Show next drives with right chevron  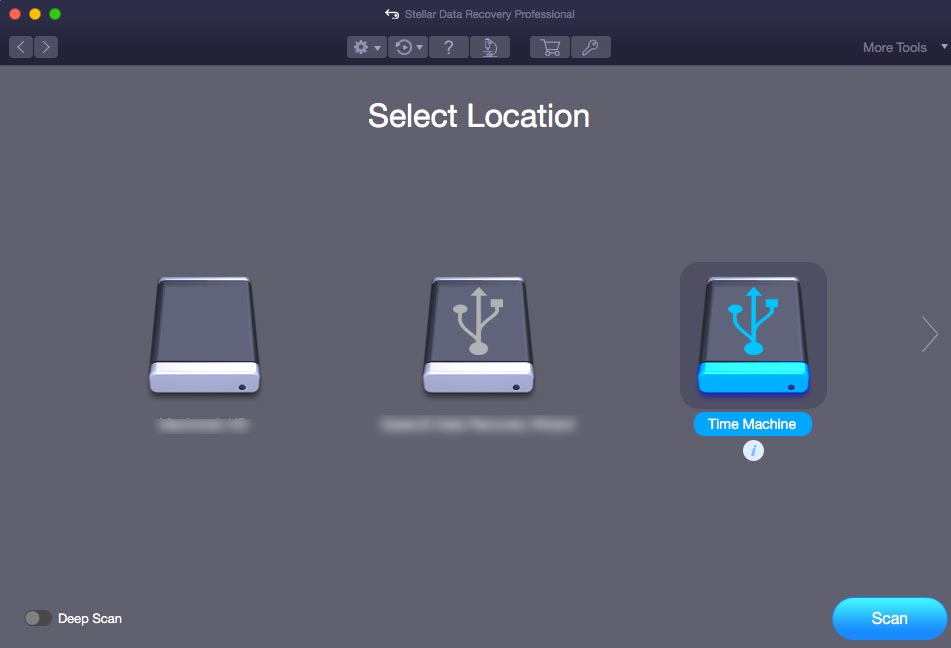(930, 335)
